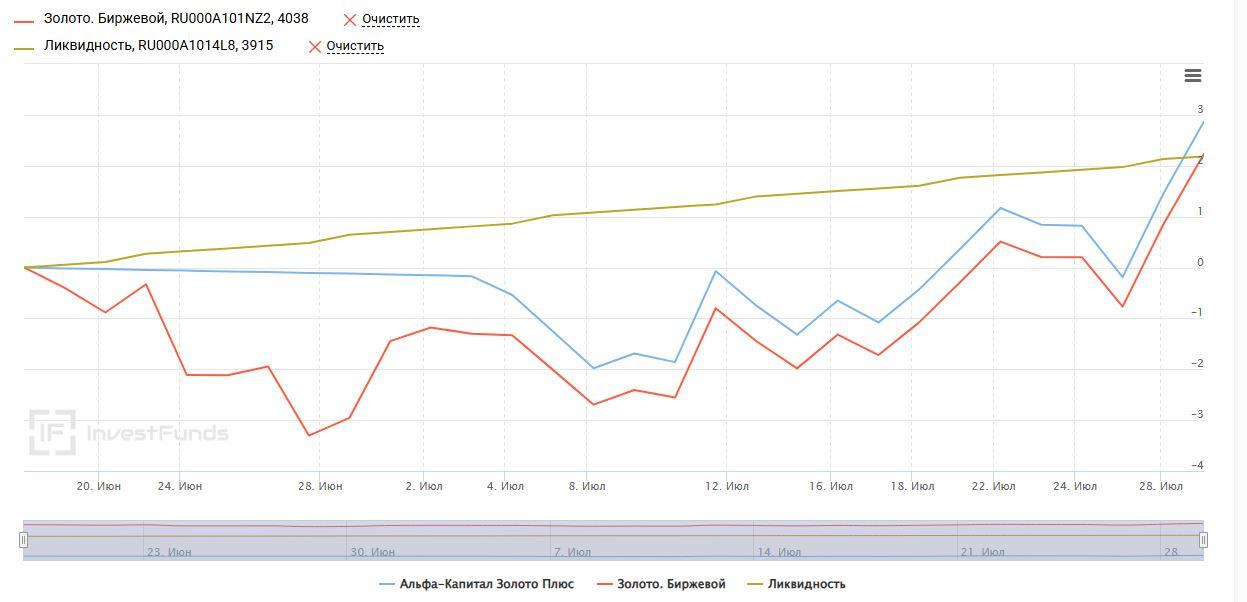Click the navigator strip at 7. Июл
Image resolution: width=1247 pixels, height=602 pixels.
tap(572, 551)
